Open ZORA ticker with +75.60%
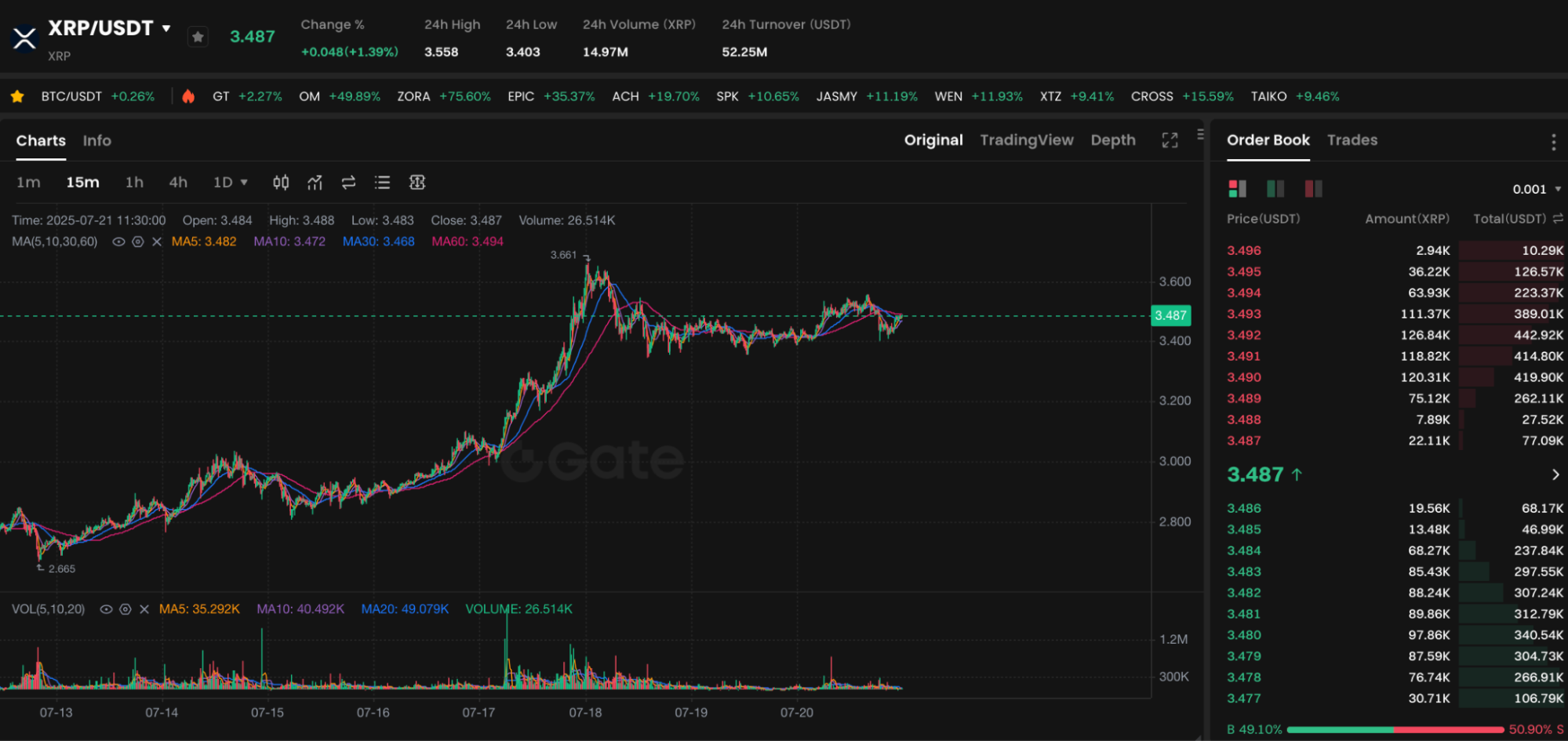This screenshot has height=741, width=1568. [443, 96]
